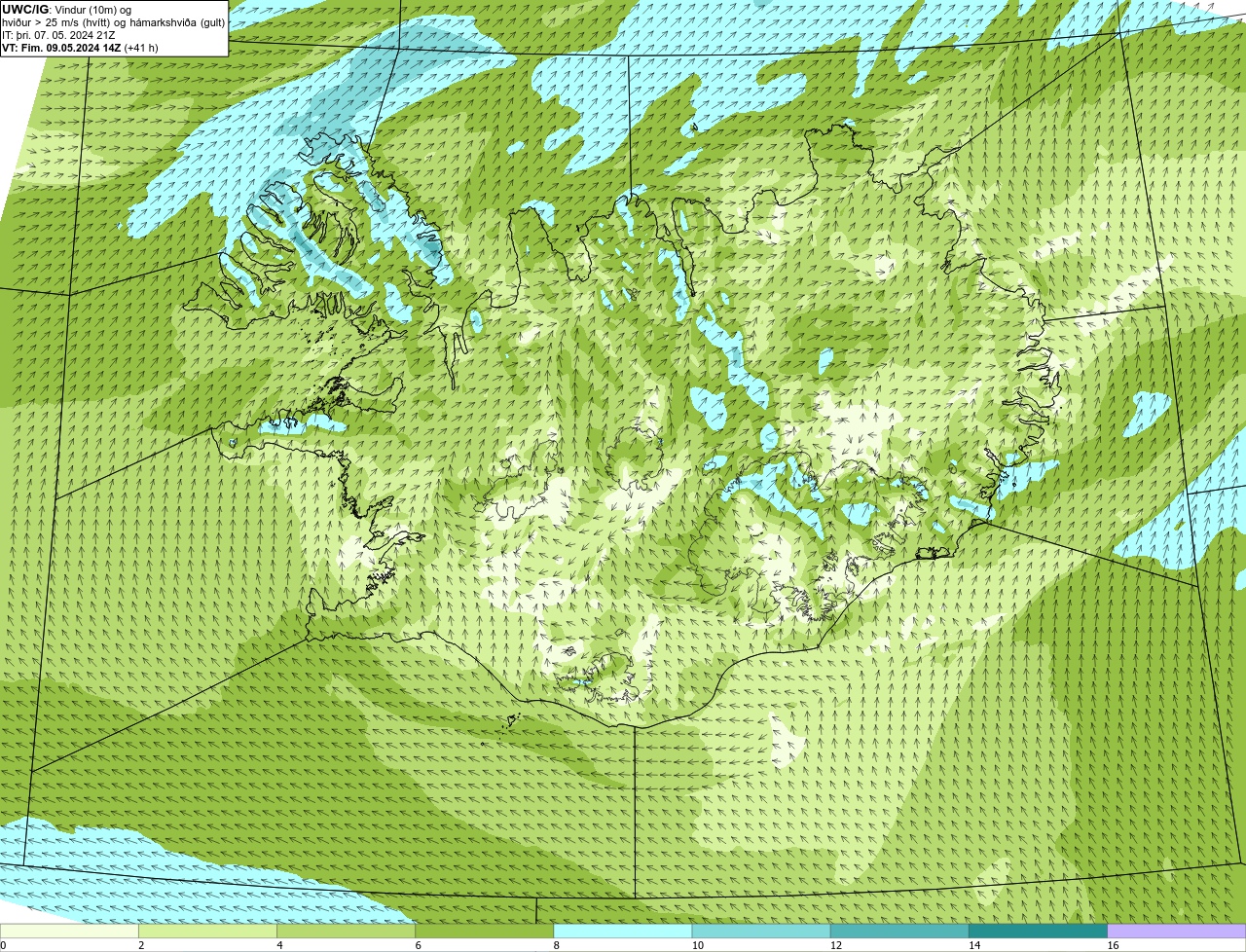The image size is (1246, 952).
Task: Click the color bar label "12"
Action: pos(835,945)
